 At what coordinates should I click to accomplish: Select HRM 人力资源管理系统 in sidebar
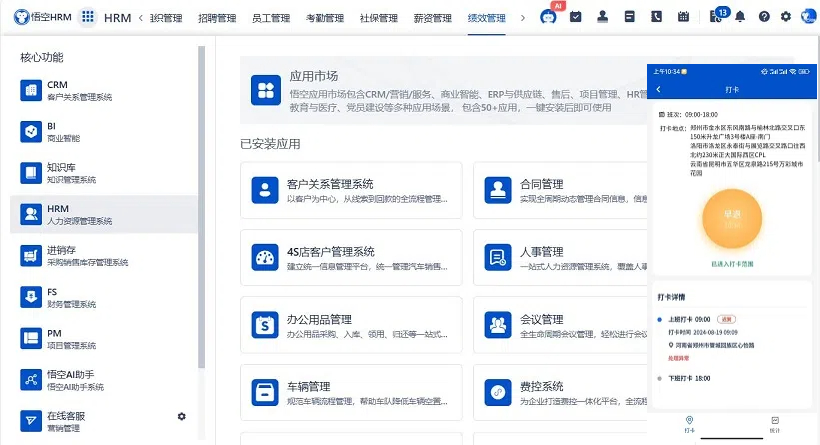[104, 214]
